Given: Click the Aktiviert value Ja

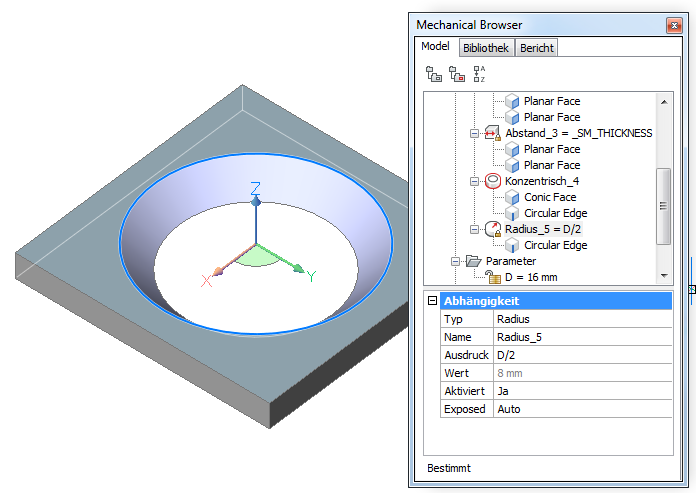Looking at the screenshot, I should [582, 391].
